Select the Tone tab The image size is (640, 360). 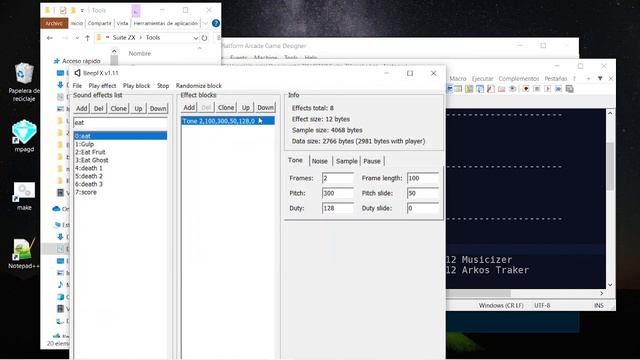pyautogui.click(x=295, y=160)
